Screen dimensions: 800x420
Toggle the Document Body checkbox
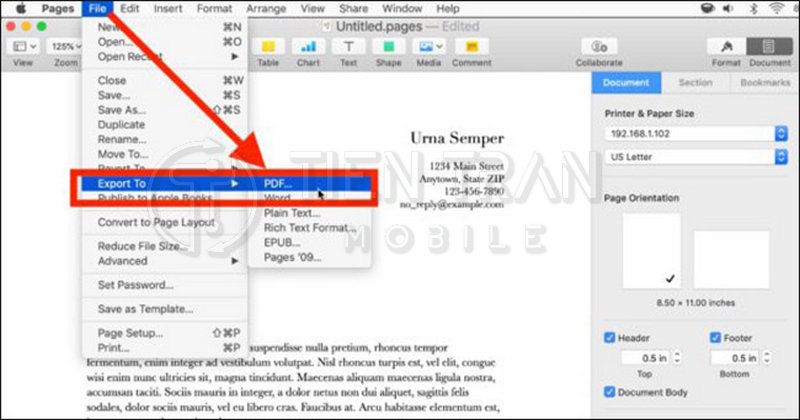tap(609, 392)
